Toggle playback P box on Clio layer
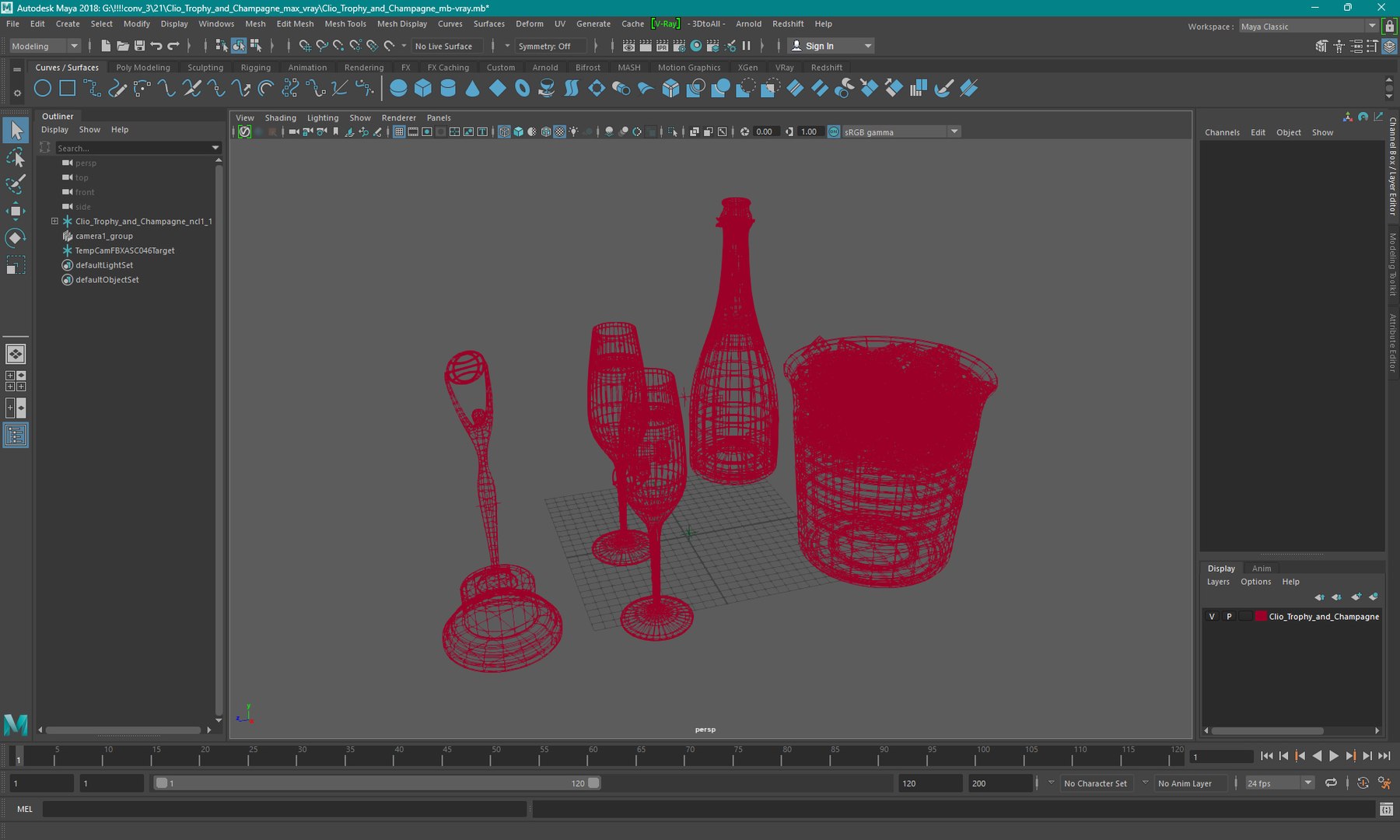 (x=1229, y=617)
